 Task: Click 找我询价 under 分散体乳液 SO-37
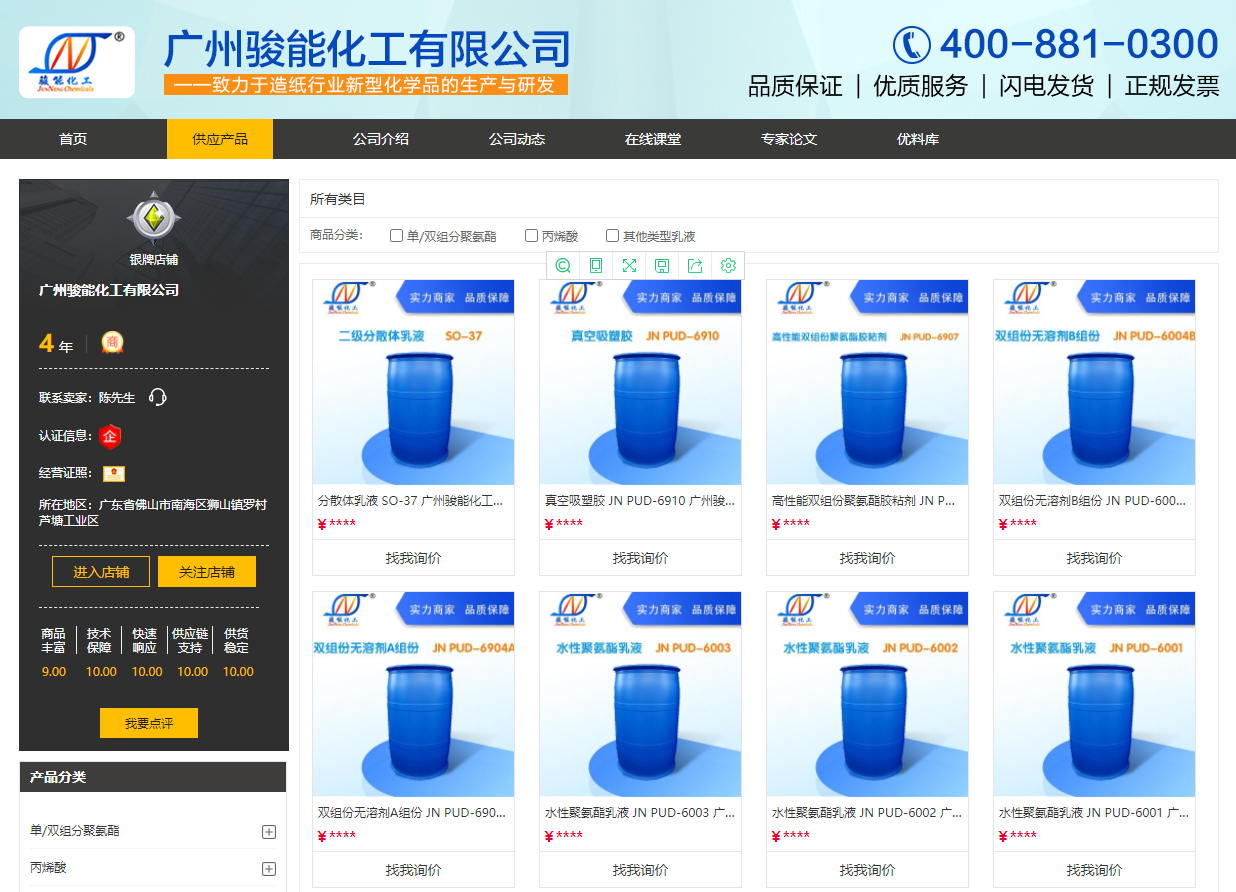coord(414,558)
